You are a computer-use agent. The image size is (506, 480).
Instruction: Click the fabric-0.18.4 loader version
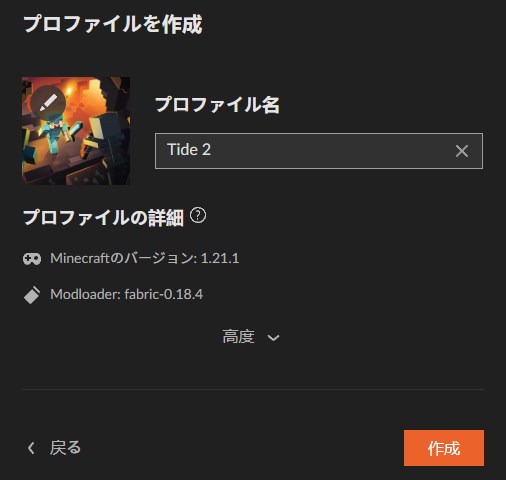click(163, 294)
